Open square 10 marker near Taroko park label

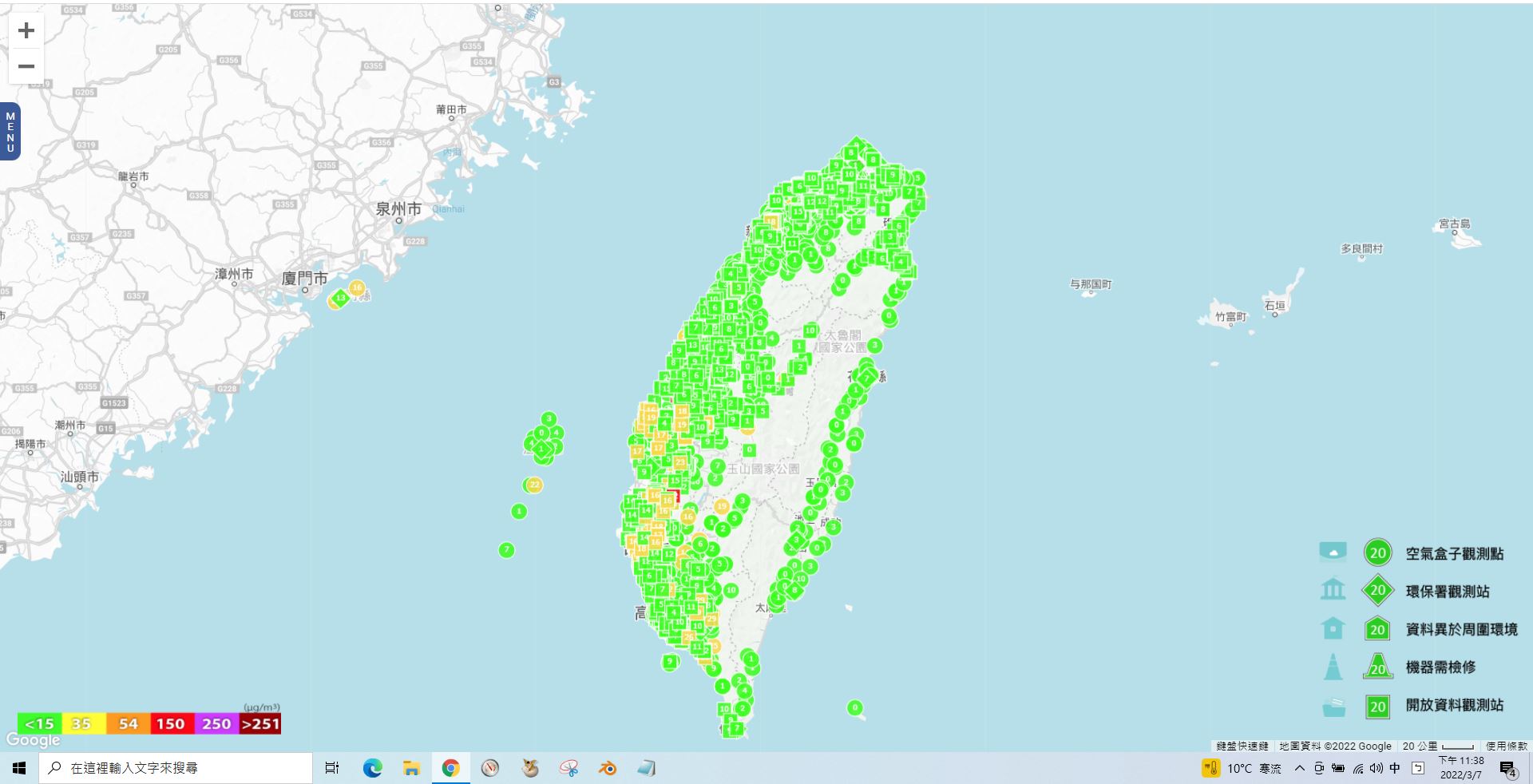tap(810, 331)
